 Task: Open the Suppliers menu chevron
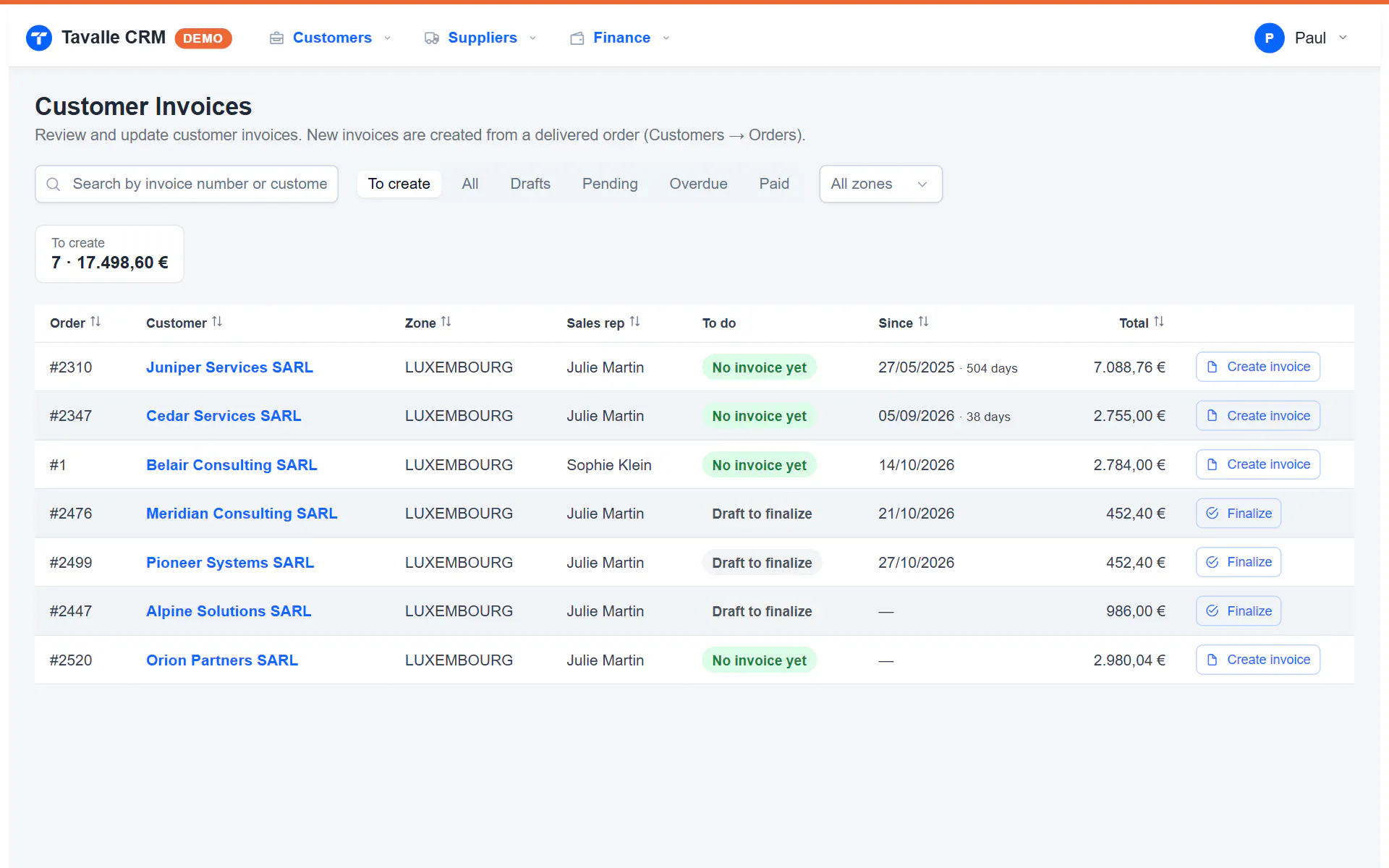coord(533,38)
